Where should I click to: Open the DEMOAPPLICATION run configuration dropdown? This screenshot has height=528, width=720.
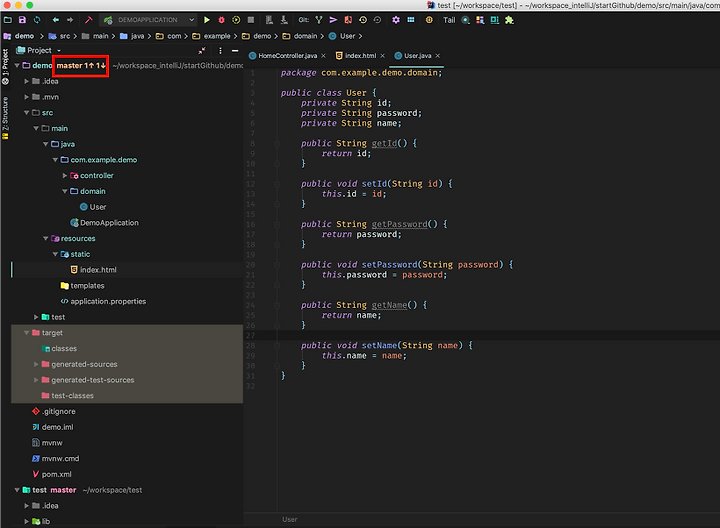[150, 20]
